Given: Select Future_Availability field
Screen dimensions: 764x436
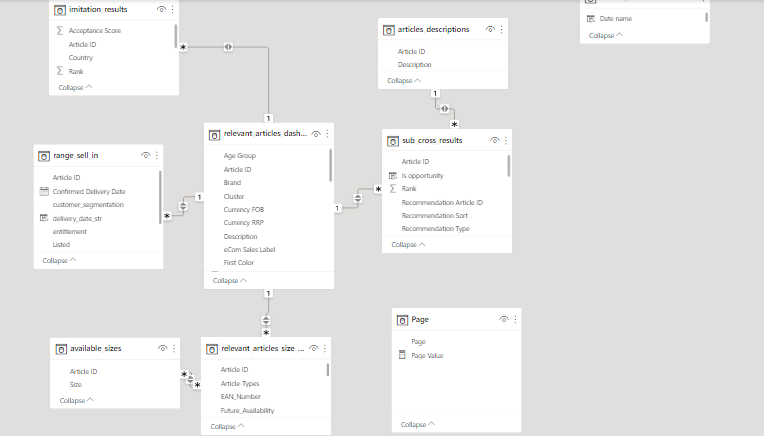Looking at the screenshot, I should pos(248,411).
